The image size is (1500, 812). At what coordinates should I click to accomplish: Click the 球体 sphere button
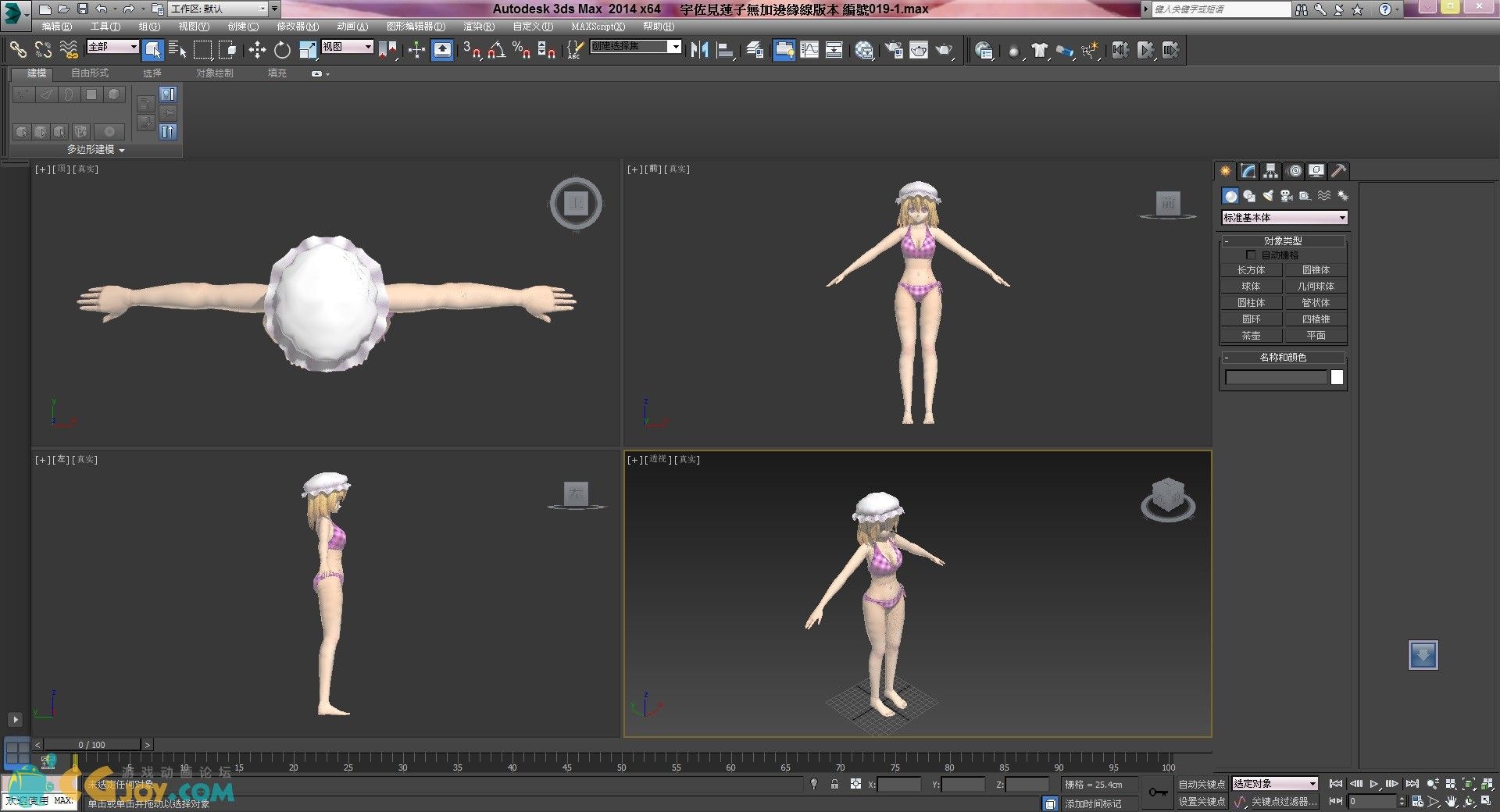tap(1251, 287)
